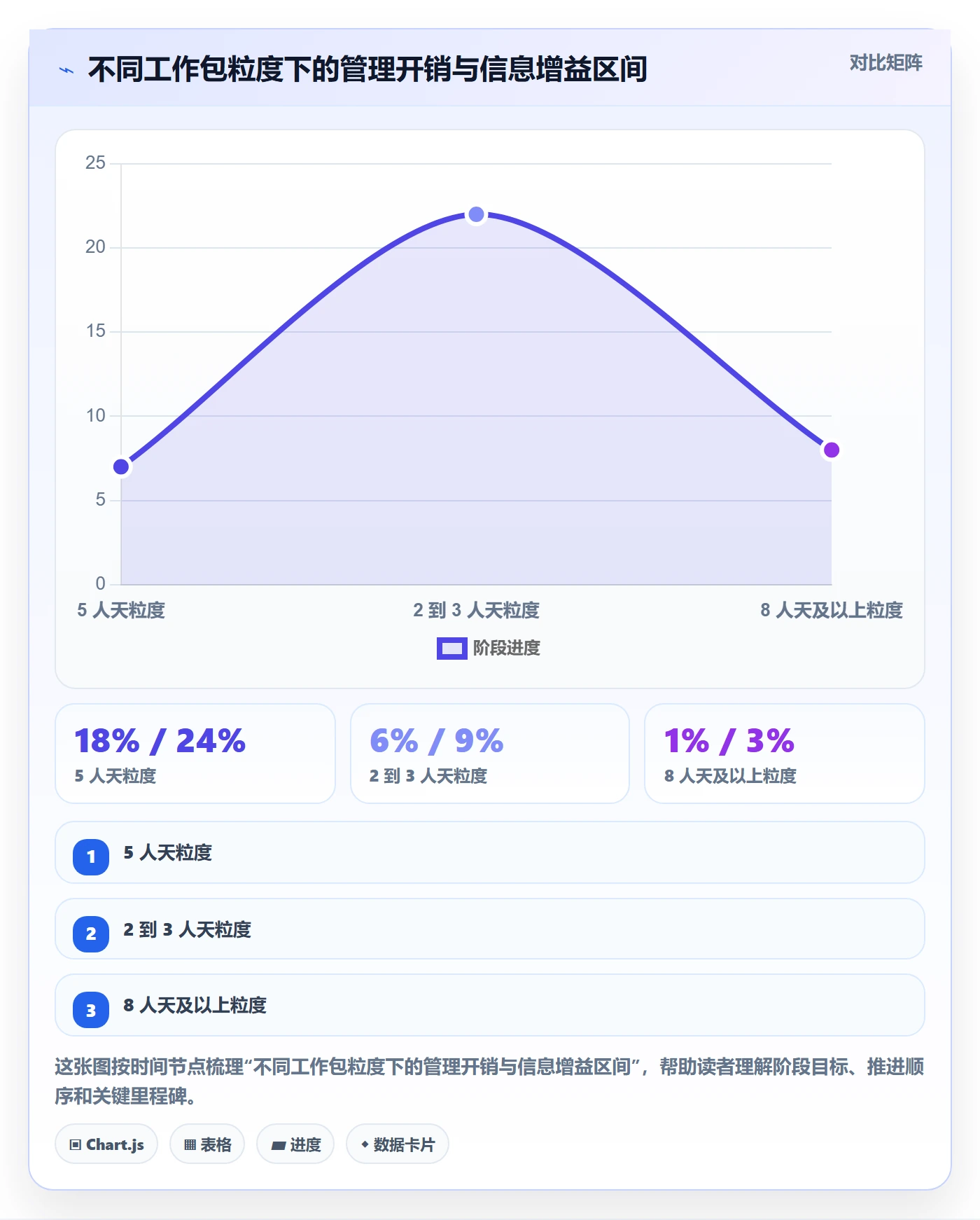Click the 1% / 3% stat card
Viewport: 980px width, 1220px height.
pyautogui.click(x=785, y=754)
